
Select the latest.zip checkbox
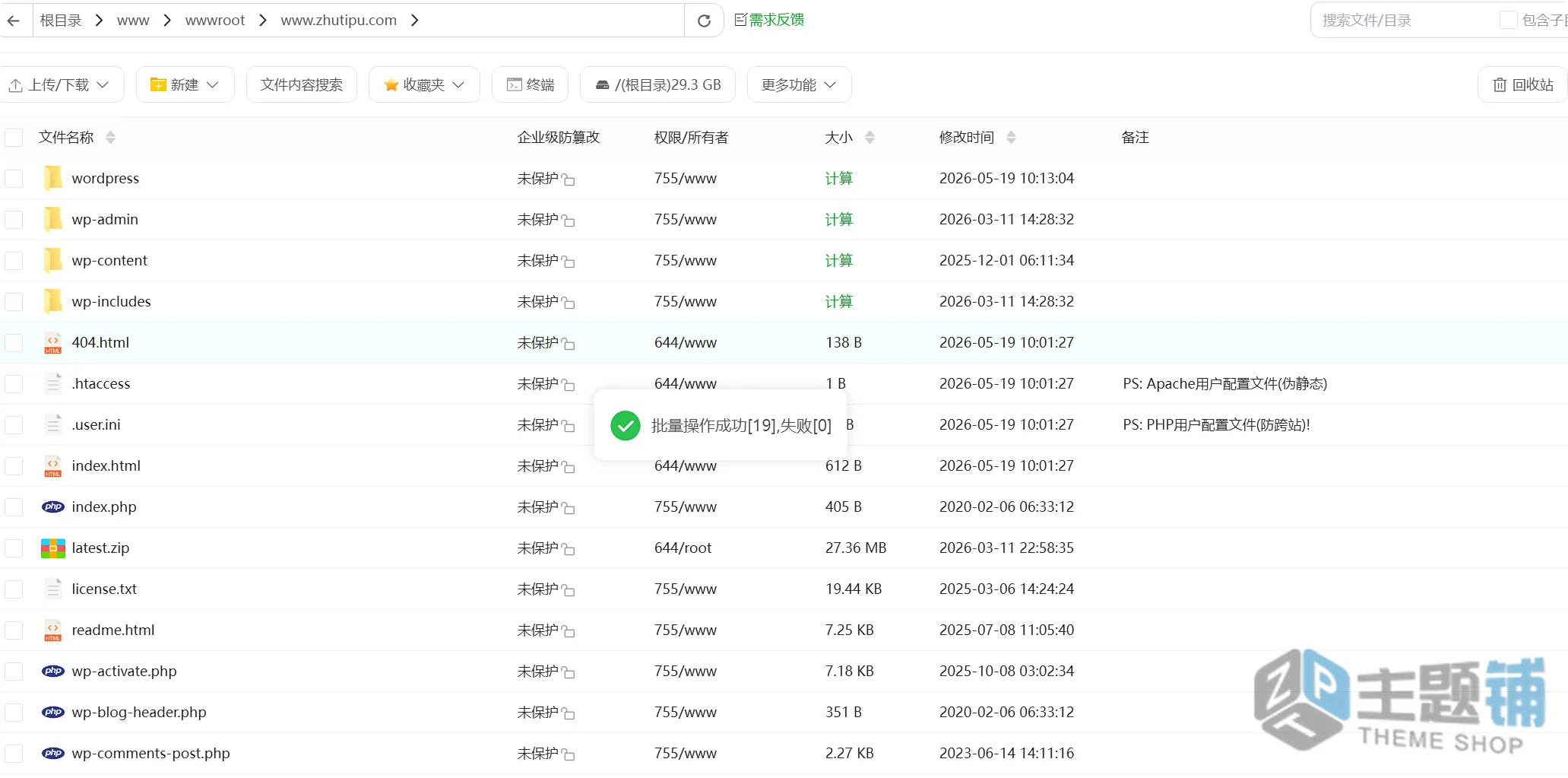[14, 548]
